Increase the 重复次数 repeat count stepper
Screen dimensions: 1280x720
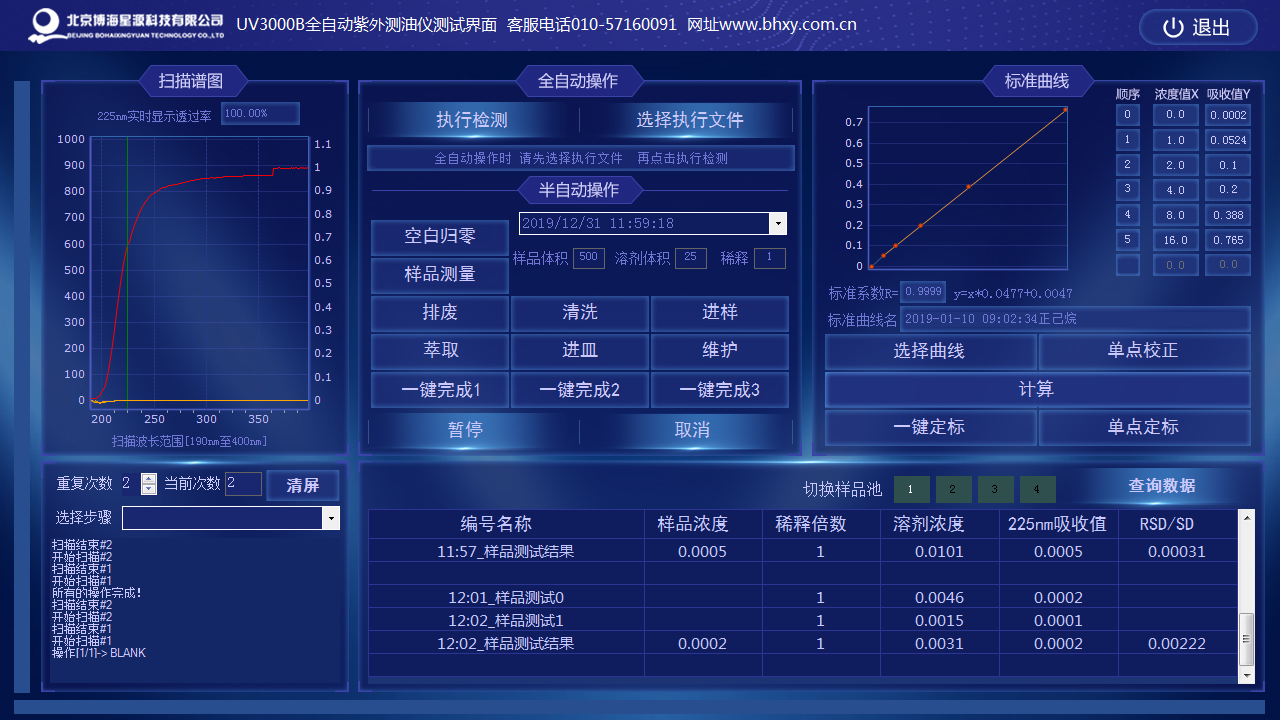[x=149, y=479]
